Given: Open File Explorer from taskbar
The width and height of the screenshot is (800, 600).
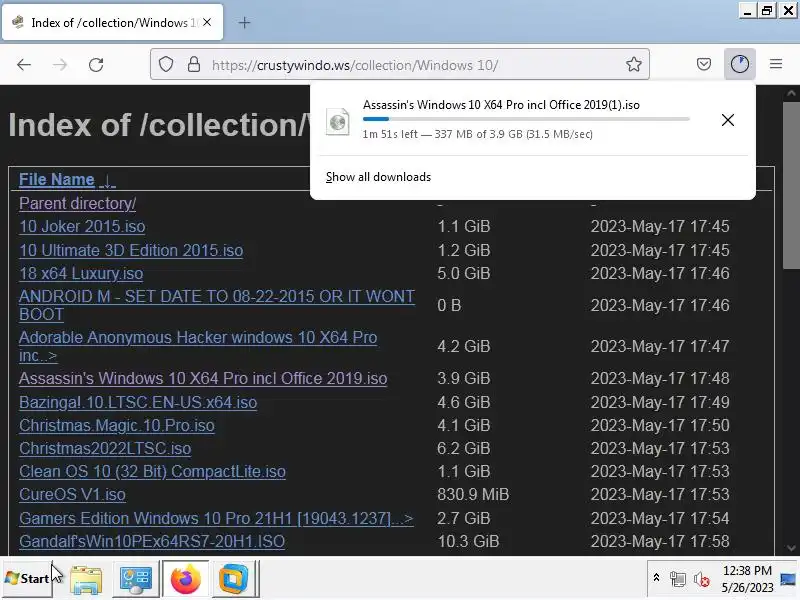Looking at the screenshot, I should pos(86,580).
